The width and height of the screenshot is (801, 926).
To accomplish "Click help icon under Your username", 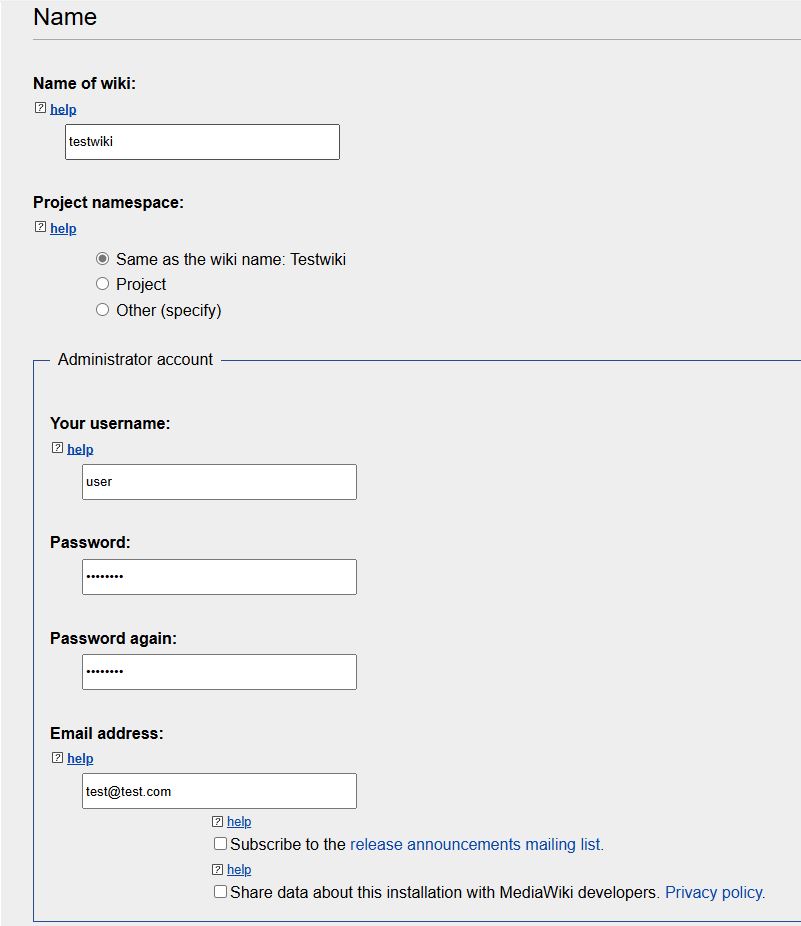I will pos(57,448).
